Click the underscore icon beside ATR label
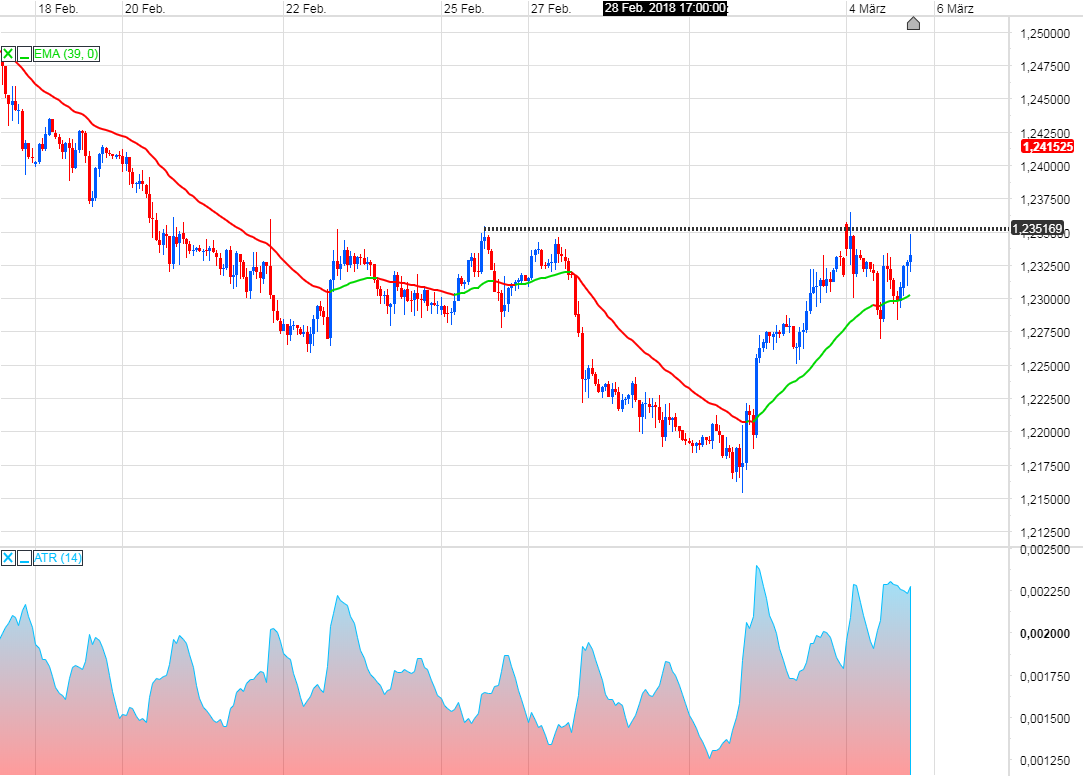This screenshot has height=781, width=1083. 24,558
